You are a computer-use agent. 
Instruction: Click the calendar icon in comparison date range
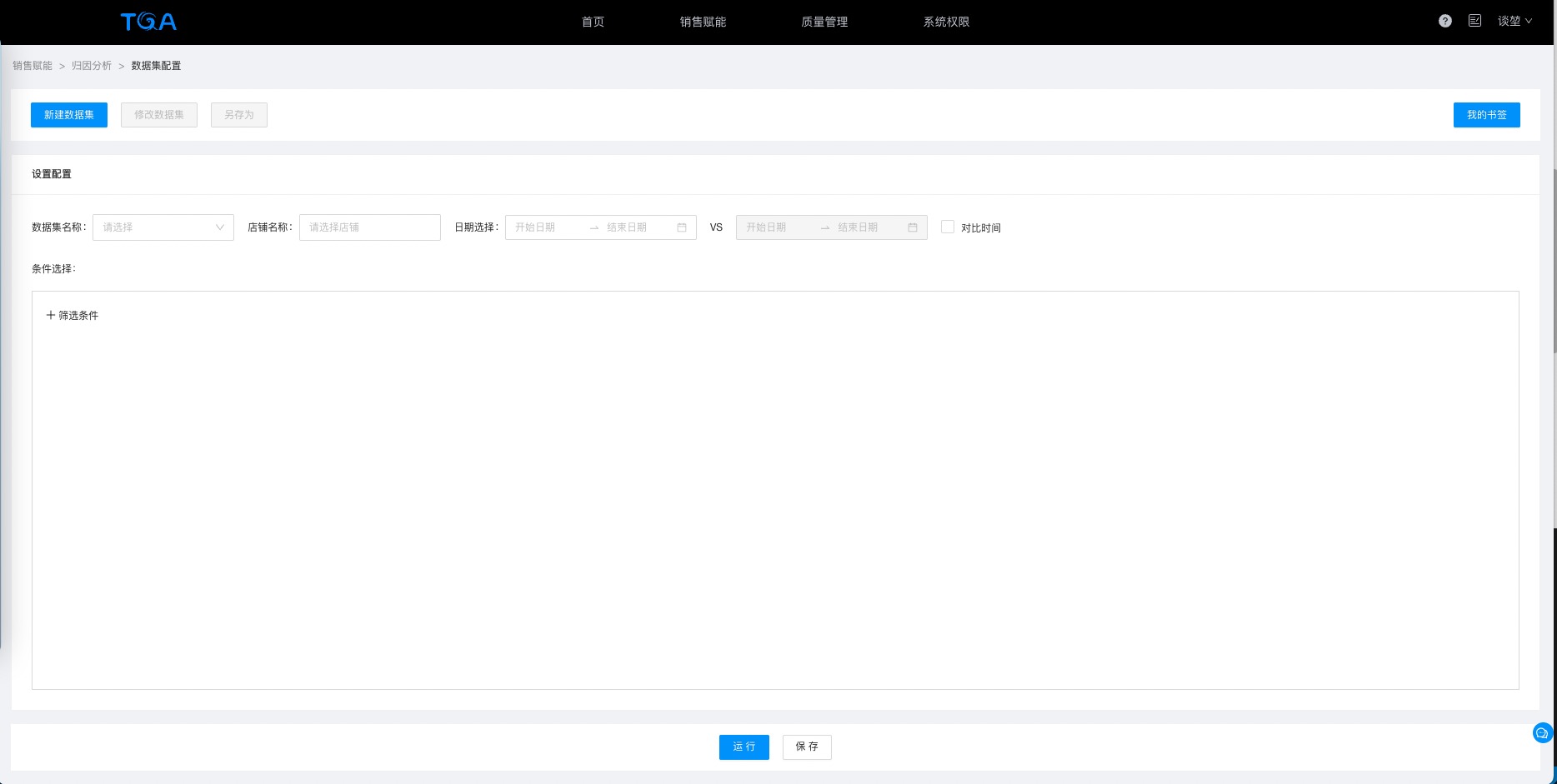pyautogui.click(x=913, y=227)
